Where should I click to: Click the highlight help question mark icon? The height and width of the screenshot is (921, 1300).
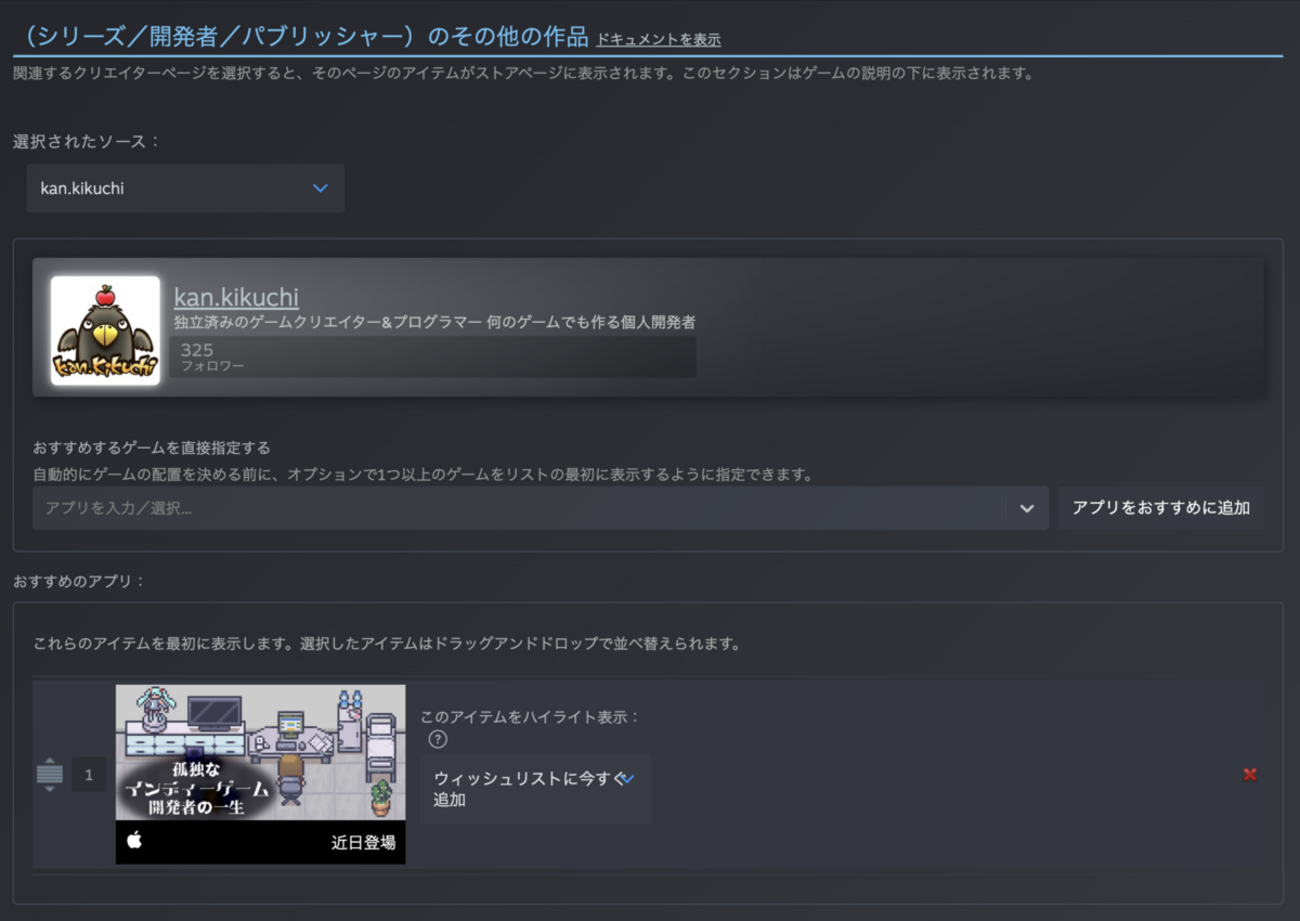click(x=437, y=740)
